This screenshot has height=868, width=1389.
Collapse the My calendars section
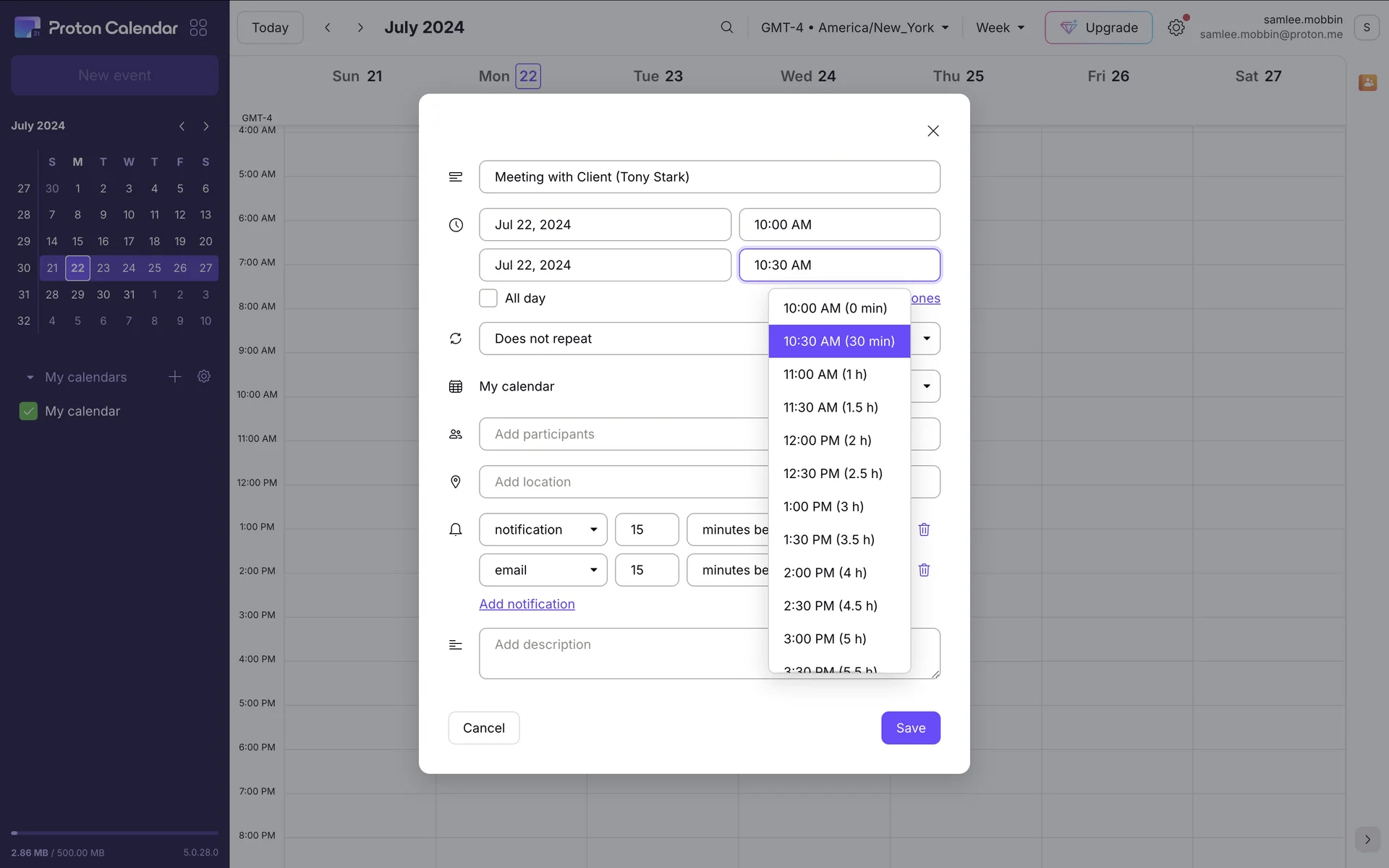coord(30,378)
